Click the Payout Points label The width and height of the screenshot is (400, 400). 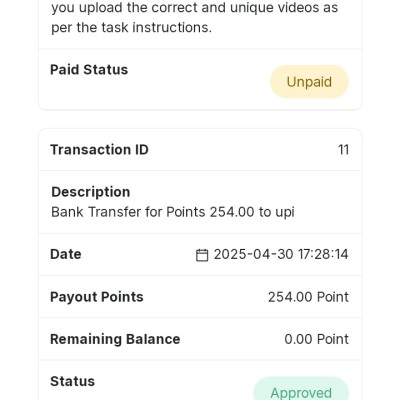(x=97, y=297)
